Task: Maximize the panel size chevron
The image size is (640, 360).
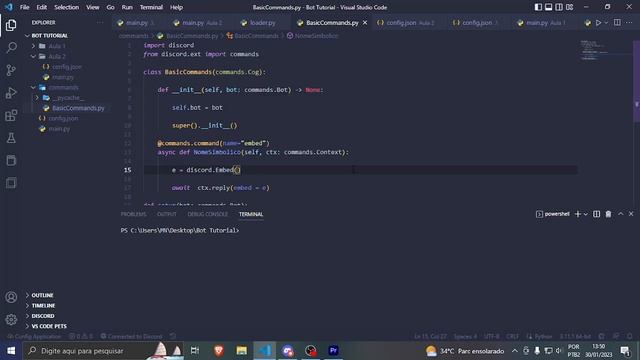Action: click(x=620, y=214)
